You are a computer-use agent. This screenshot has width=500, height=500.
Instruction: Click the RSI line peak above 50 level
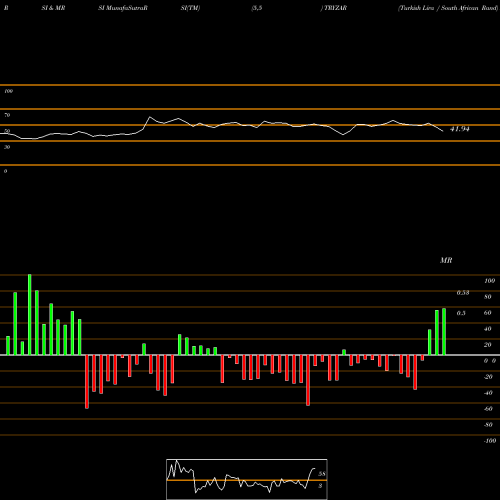tap(150, 117)
